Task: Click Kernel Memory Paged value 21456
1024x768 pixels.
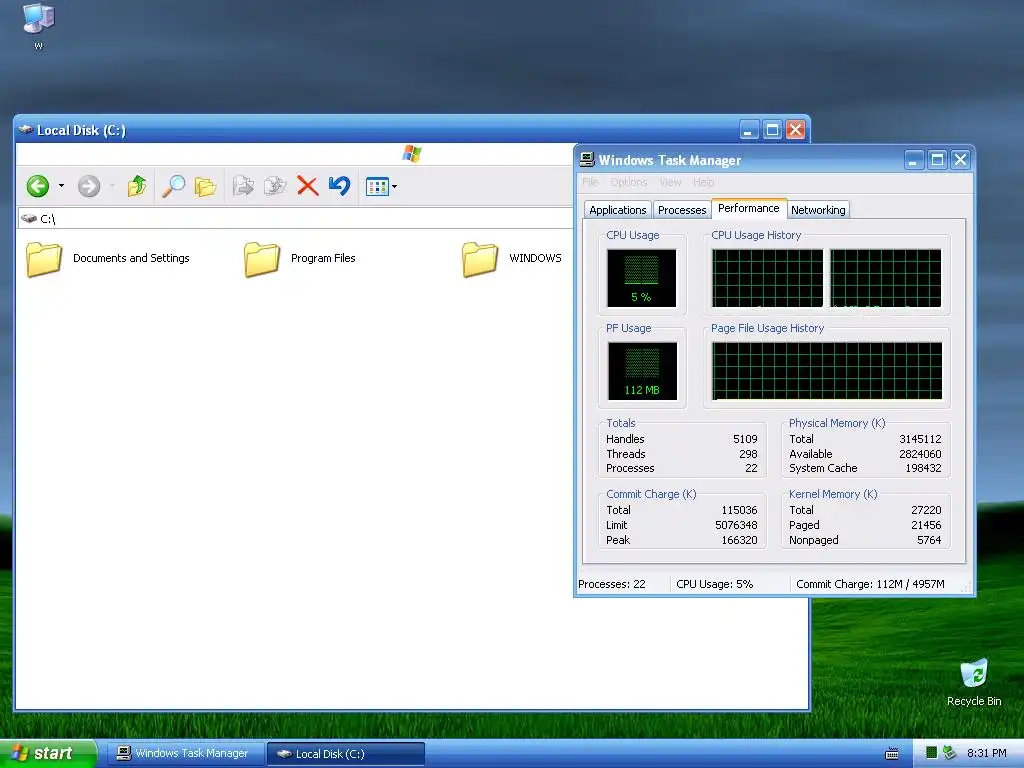Action: pos(926,525)
